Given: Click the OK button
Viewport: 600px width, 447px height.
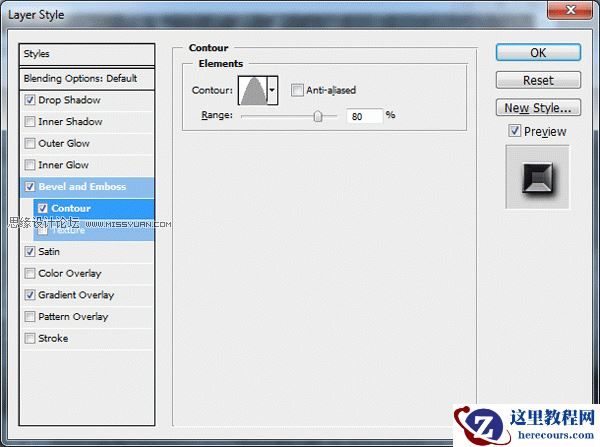Looking at the screenshot, I should 538,52.
